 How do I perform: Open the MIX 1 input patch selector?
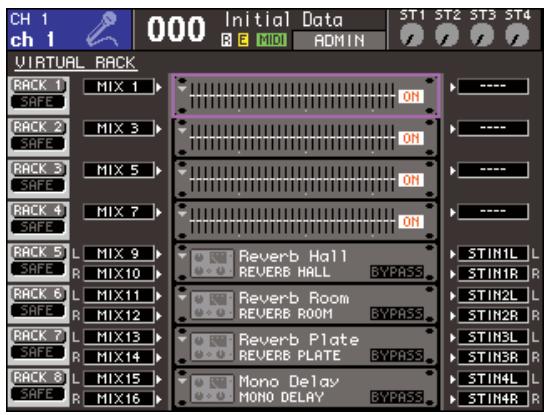[119, 87]
